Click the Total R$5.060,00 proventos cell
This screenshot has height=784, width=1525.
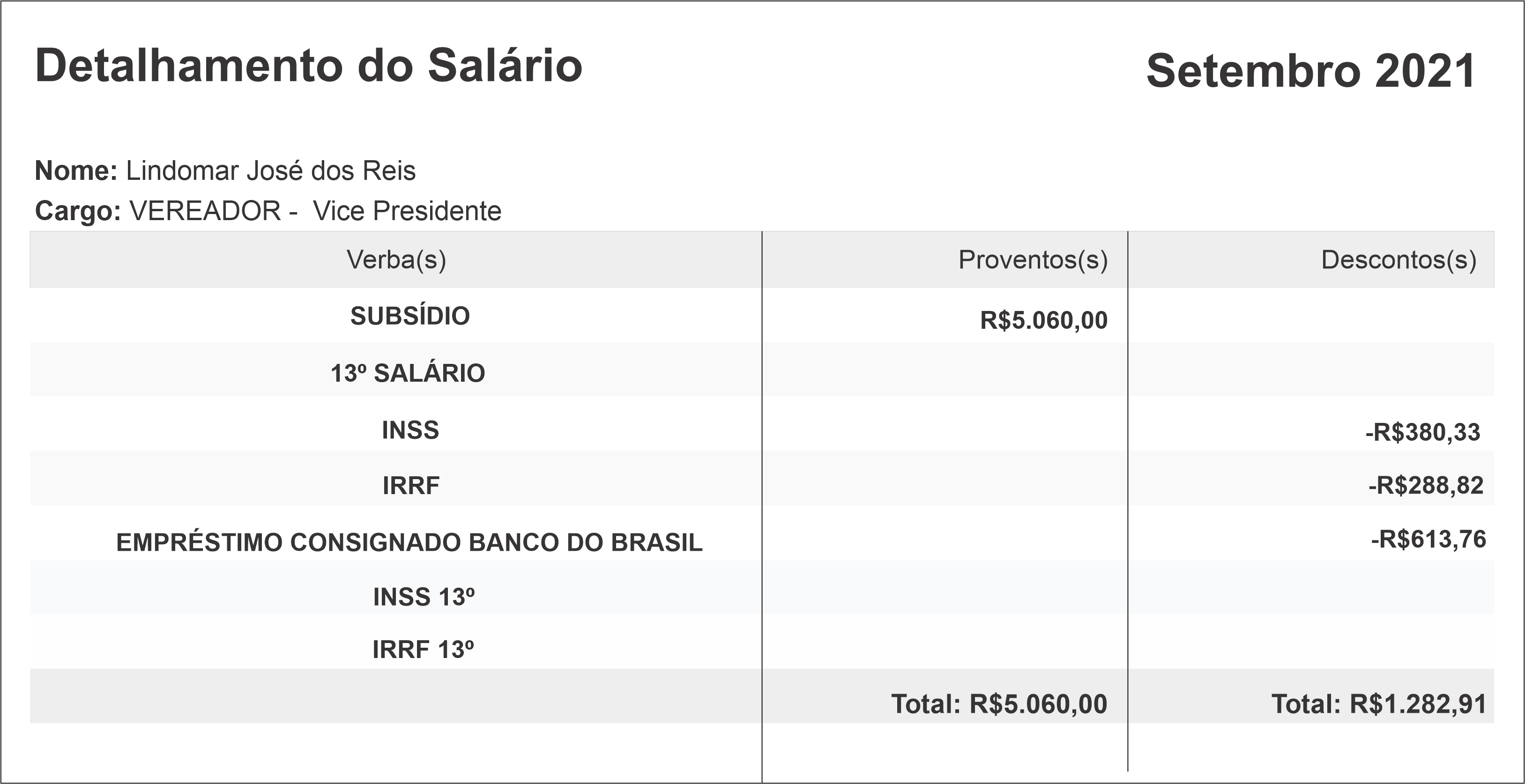coord(999,703)
